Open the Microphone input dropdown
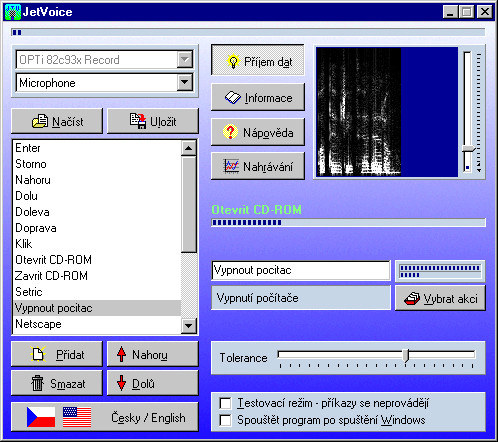The height and width of the screenshot is (442, 498). (x=185, y=82)
